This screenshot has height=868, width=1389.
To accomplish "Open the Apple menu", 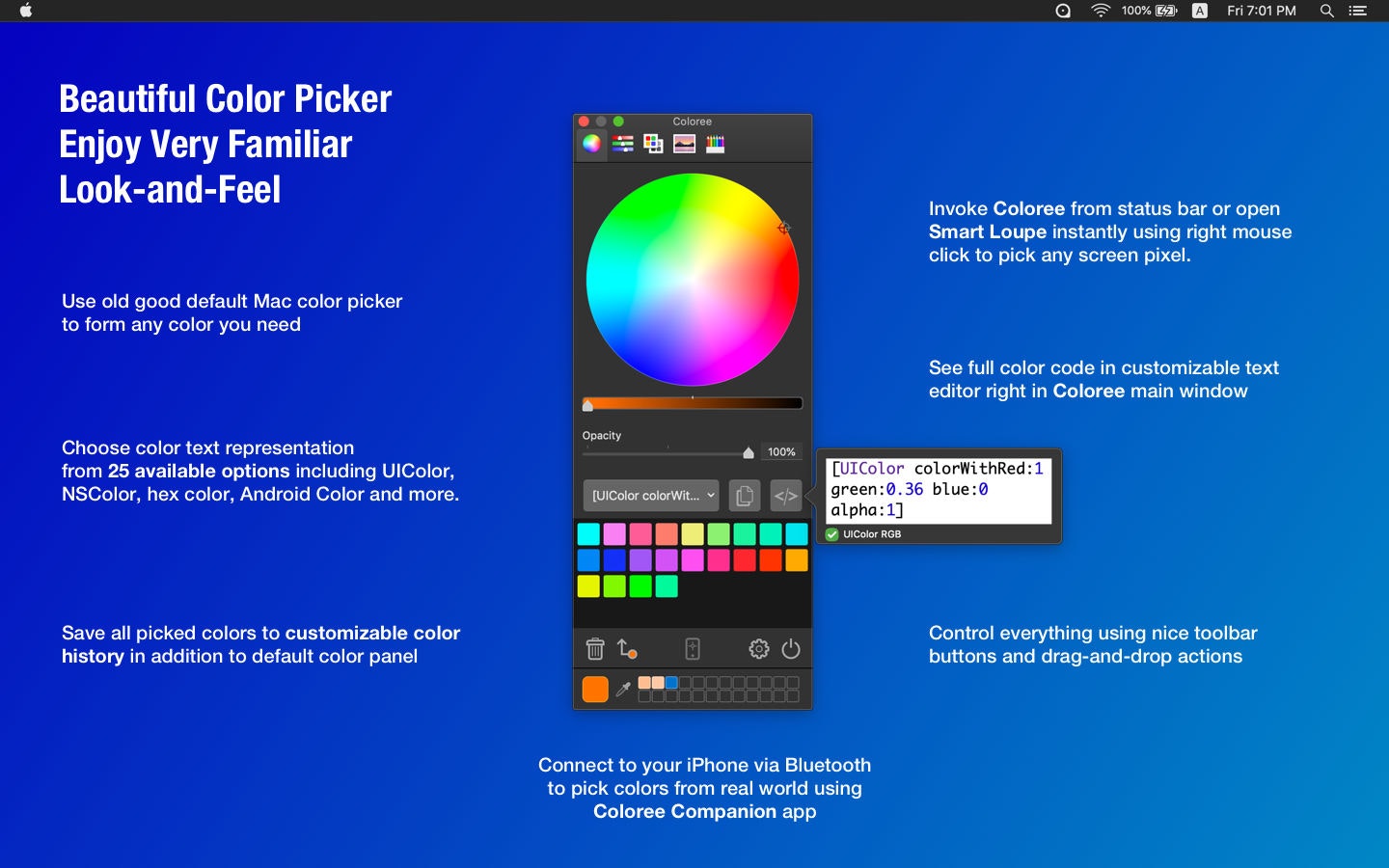I will click(x=26, y=11).
